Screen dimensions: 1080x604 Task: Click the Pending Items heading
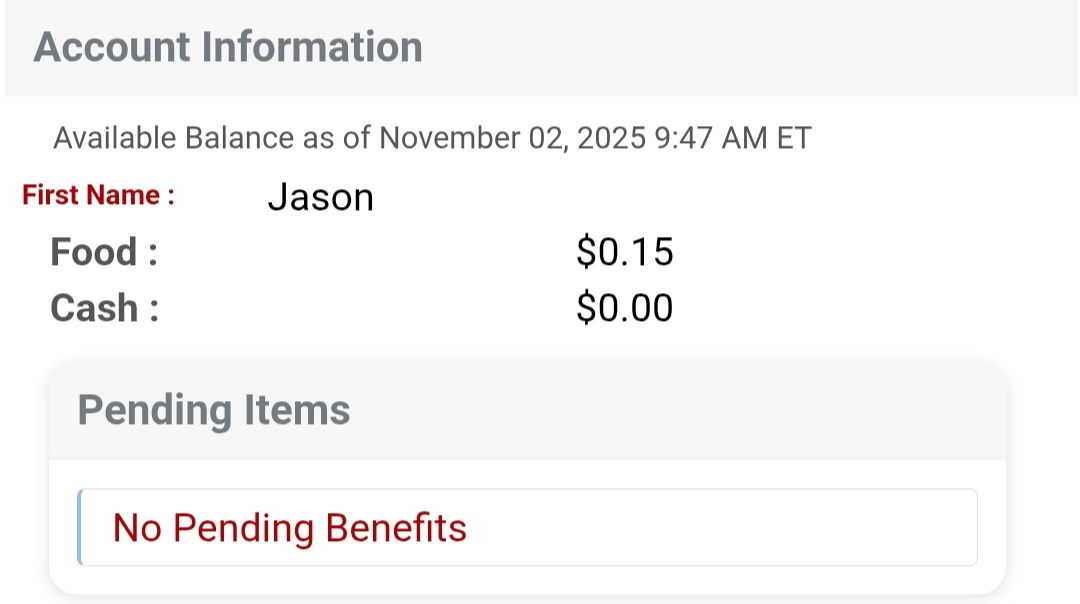[214, 410]
